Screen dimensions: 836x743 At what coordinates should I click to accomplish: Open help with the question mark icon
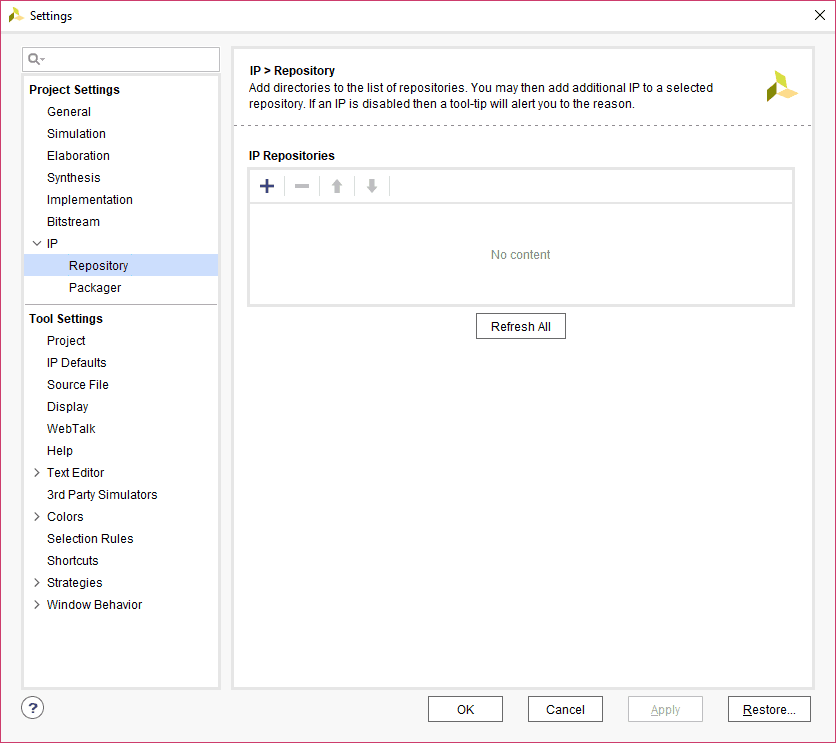(33, 708)
